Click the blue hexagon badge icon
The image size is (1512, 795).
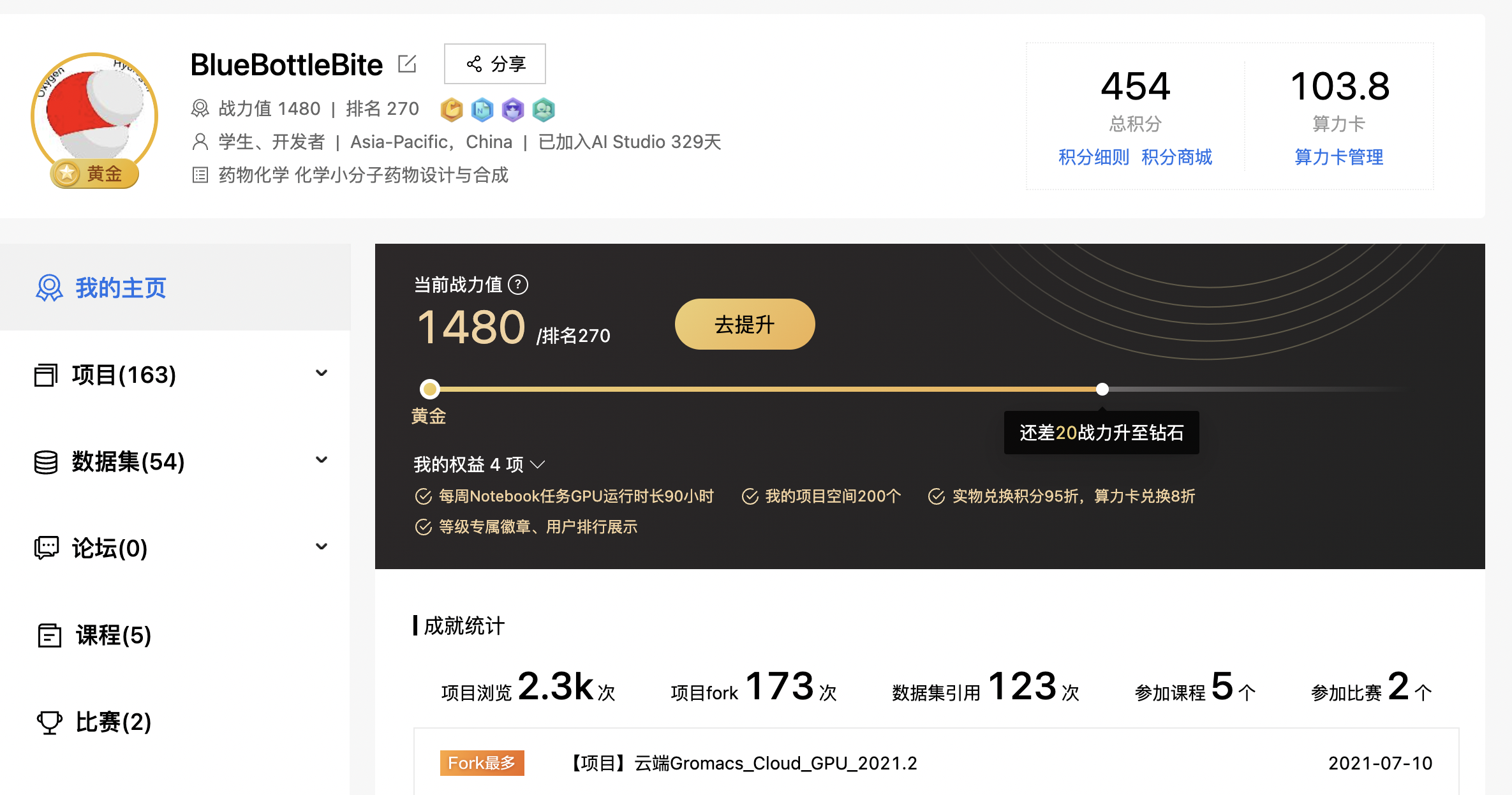tap(482, 110)
